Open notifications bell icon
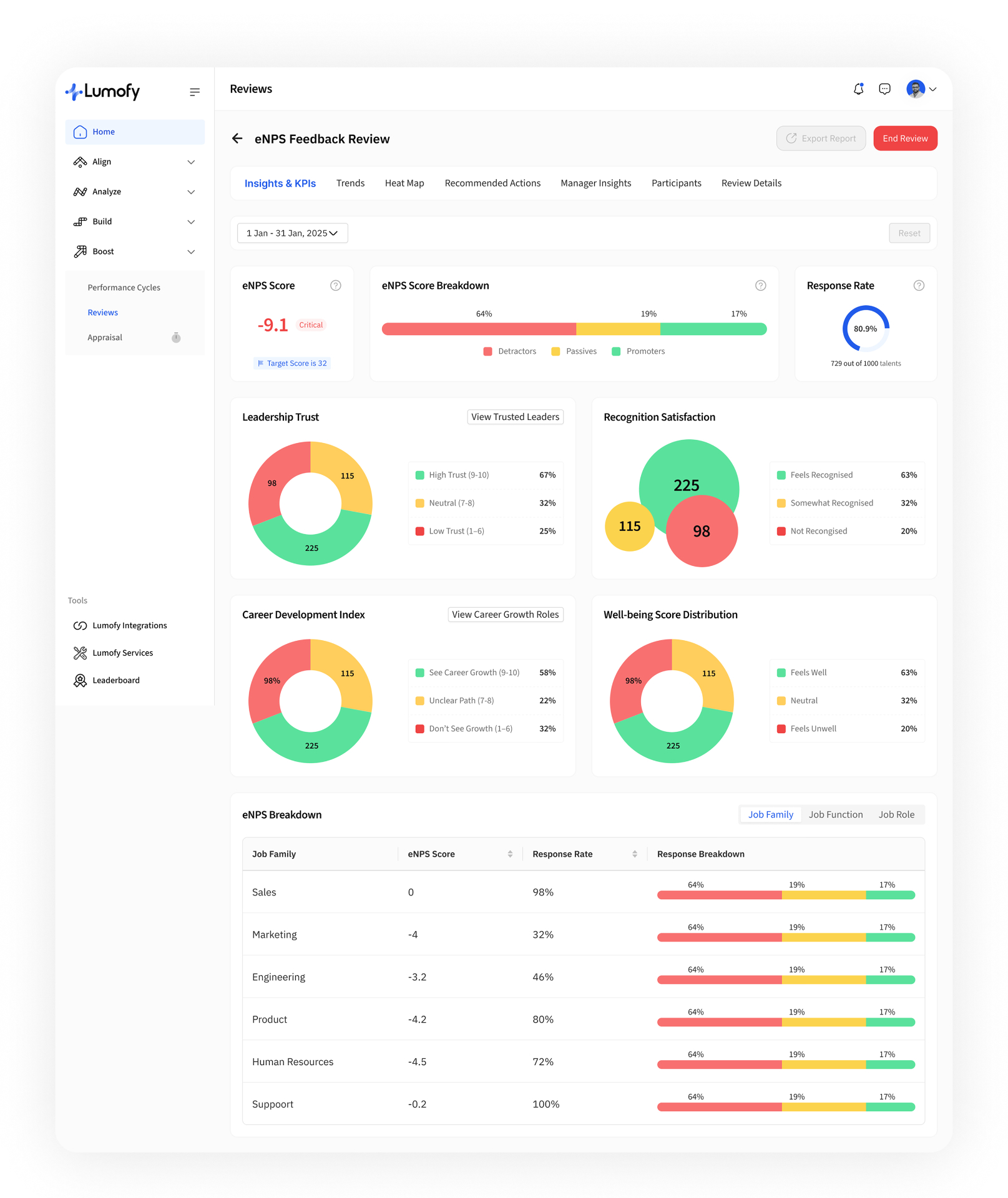Screen dimensions: 1008x1198 click(x=859, y=89)
